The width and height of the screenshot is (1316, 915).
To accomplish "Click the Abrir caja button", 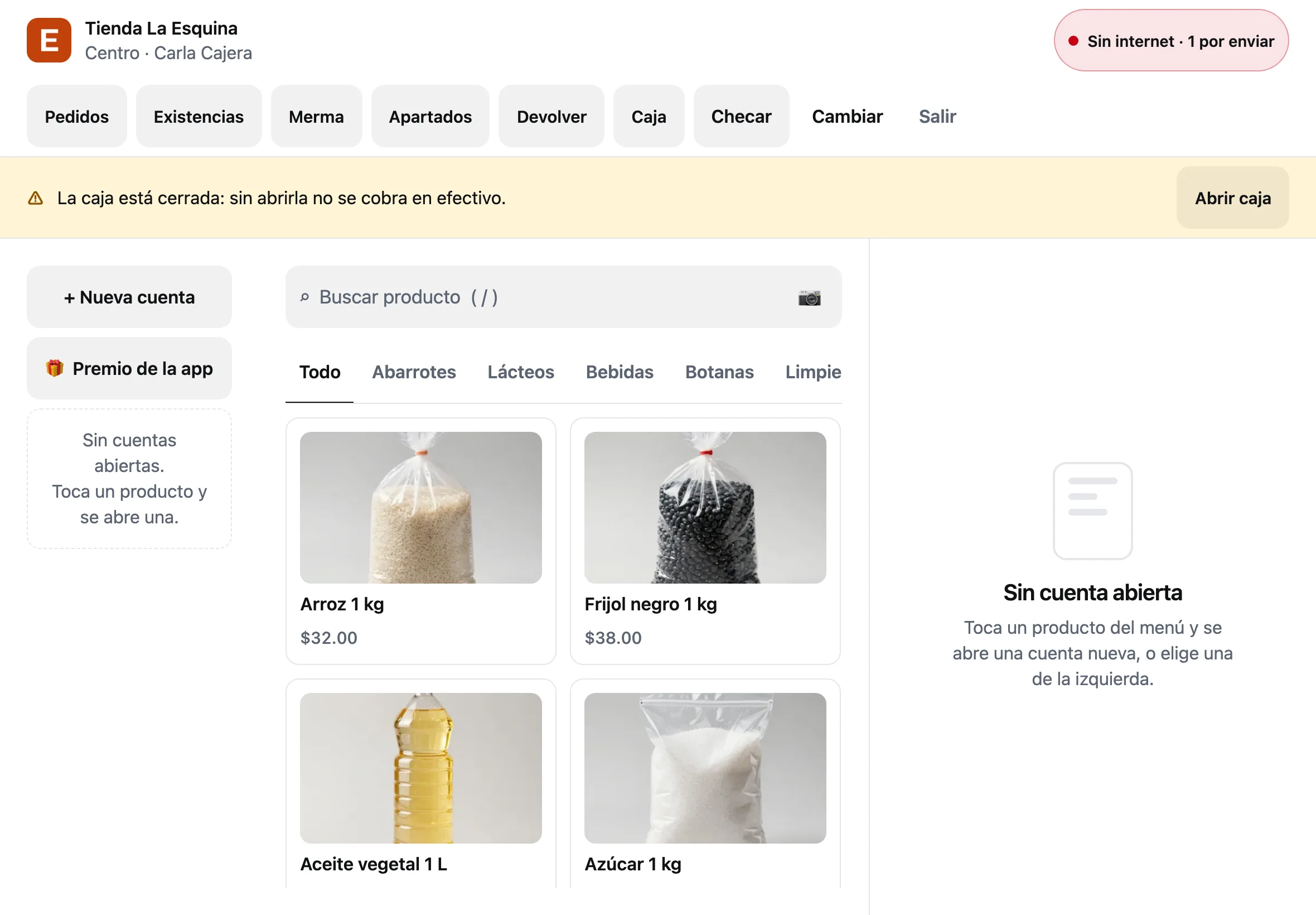I will click(x=1232, y=198).
